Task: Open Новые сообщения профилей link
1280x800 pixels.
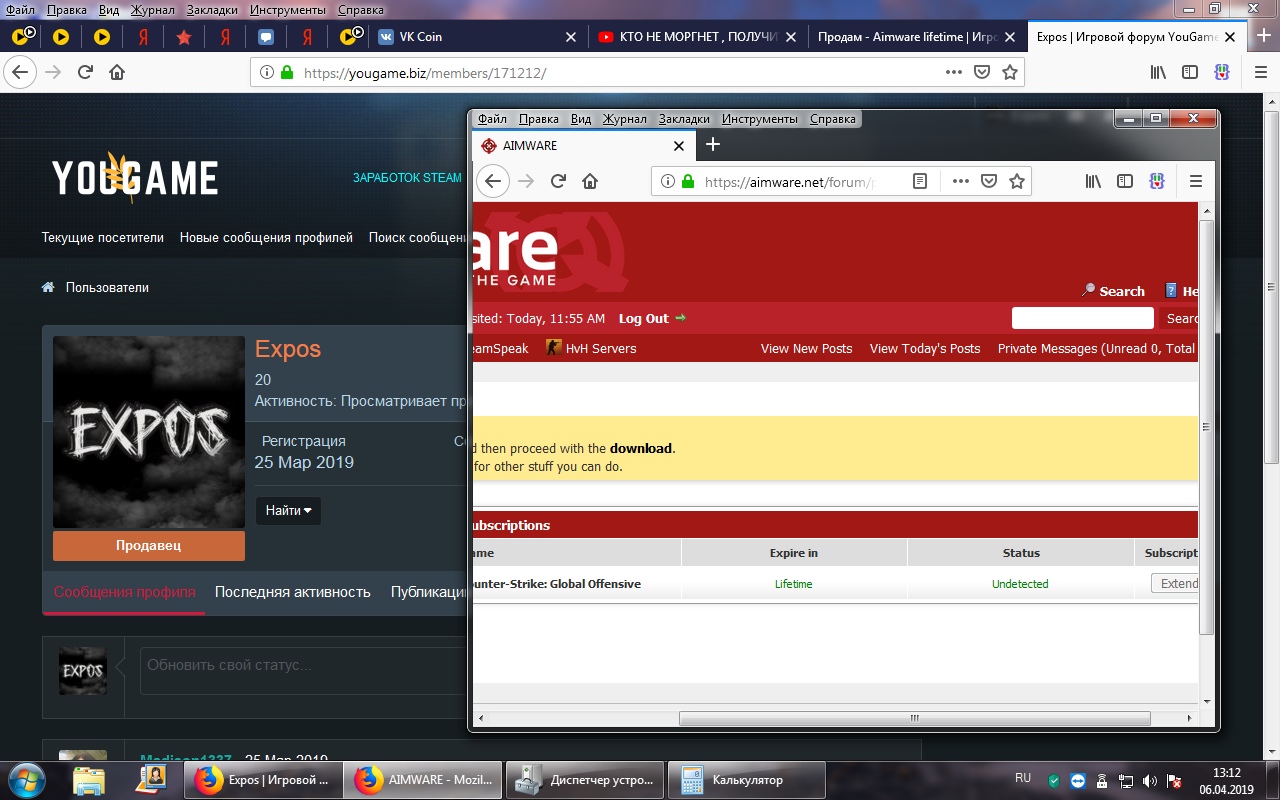Action: tap(266, 238)
